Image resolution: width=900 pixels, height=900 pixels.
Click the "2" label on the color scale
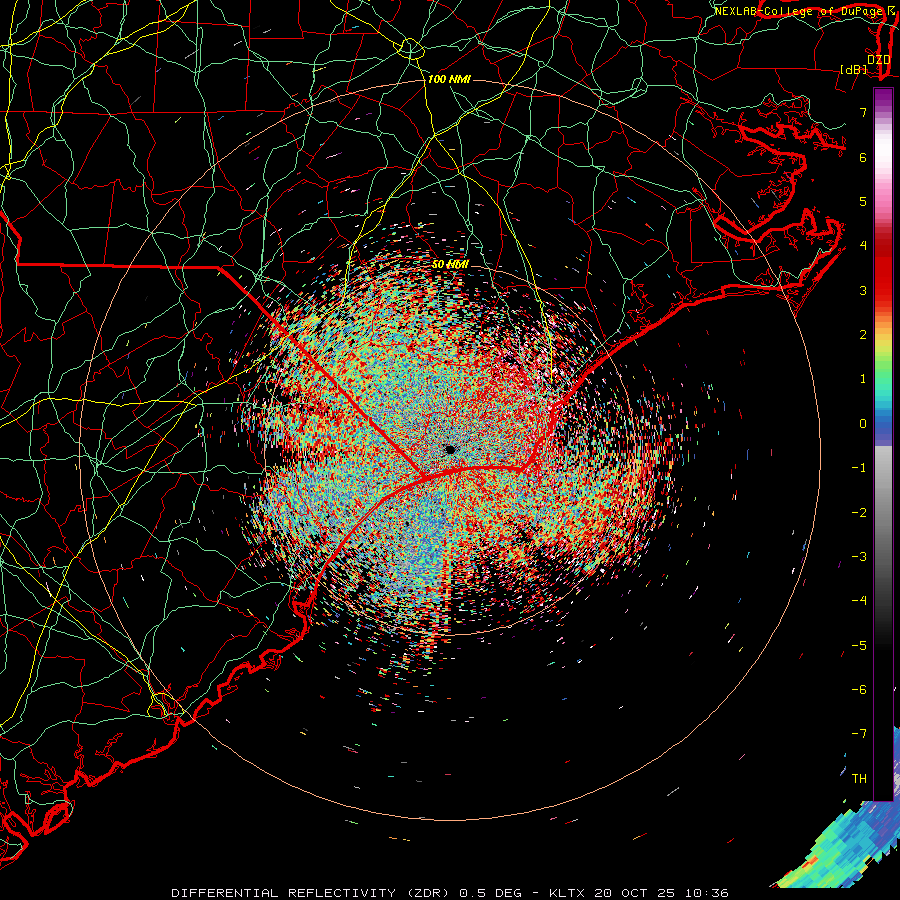tap(863, 335)
